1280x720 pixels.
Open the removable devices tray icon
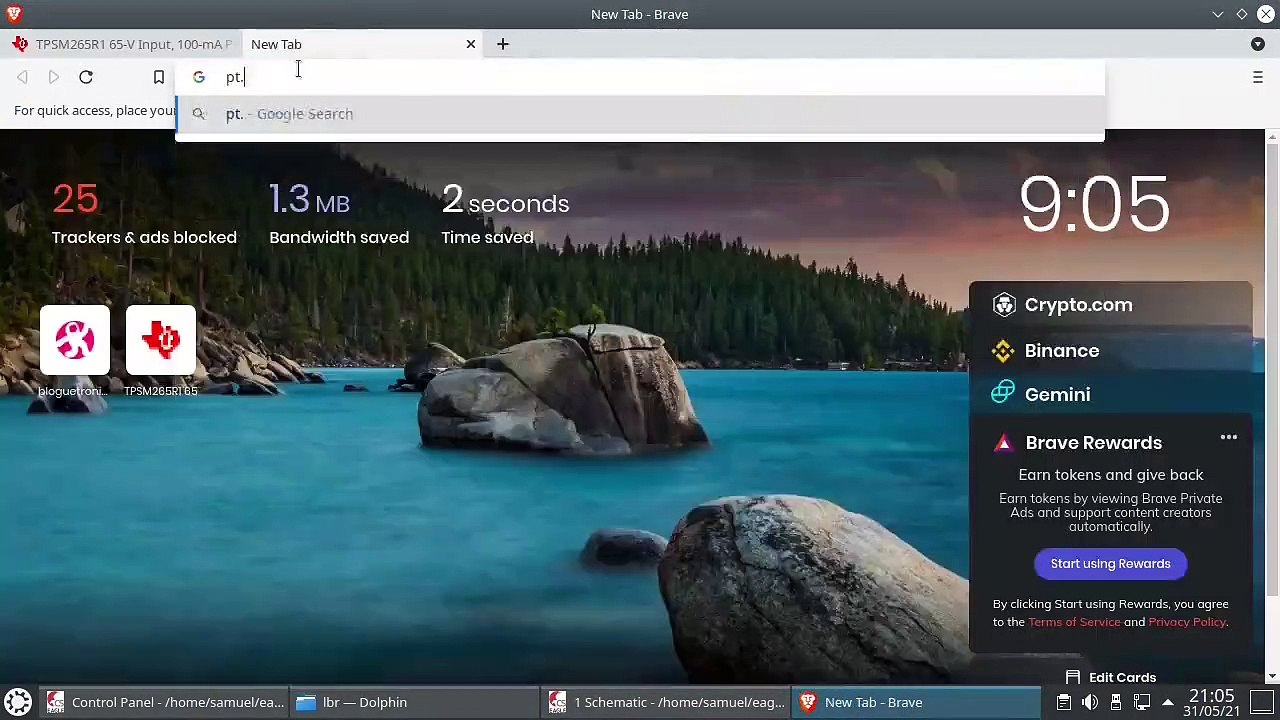pyautogui.click(x=1116, y=702)
